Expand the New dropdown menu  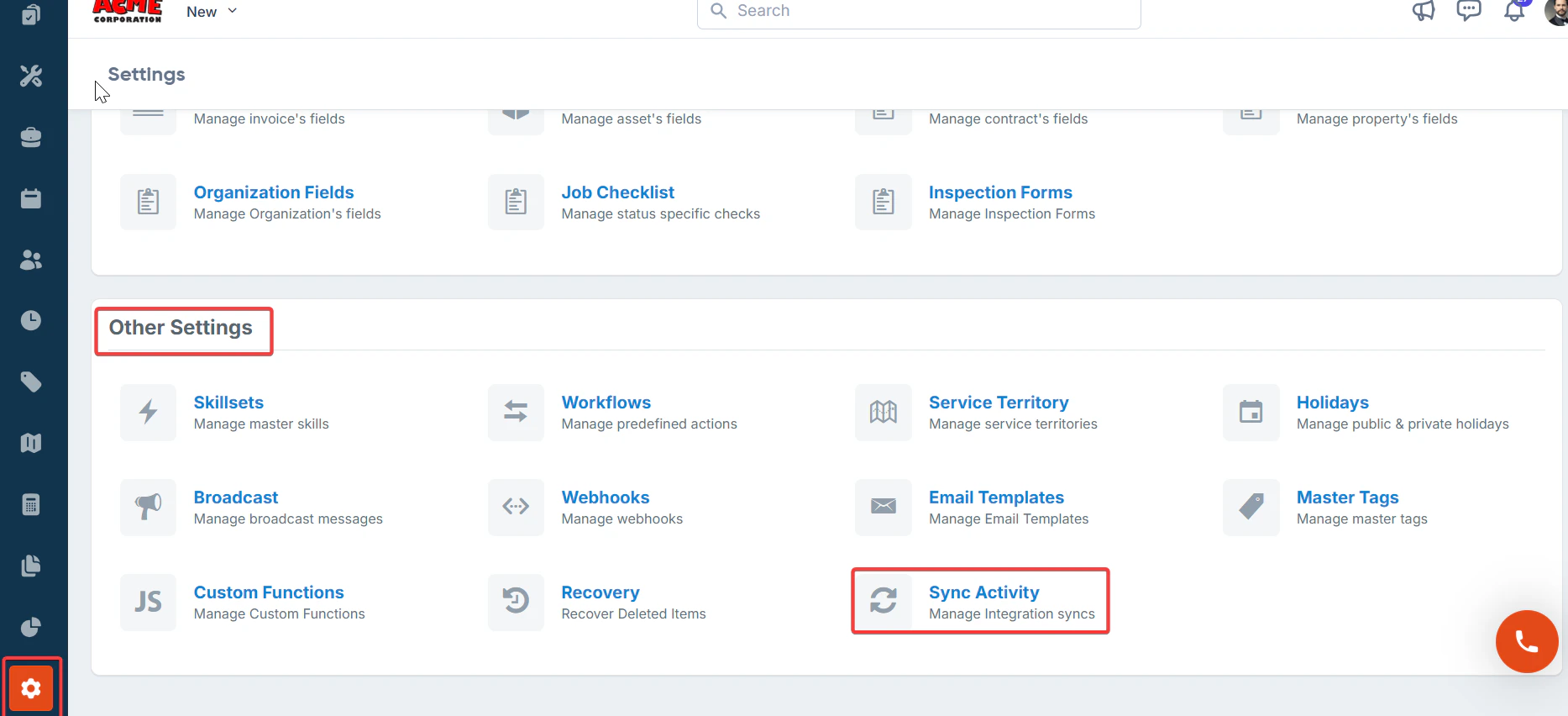tap(212, 12)
